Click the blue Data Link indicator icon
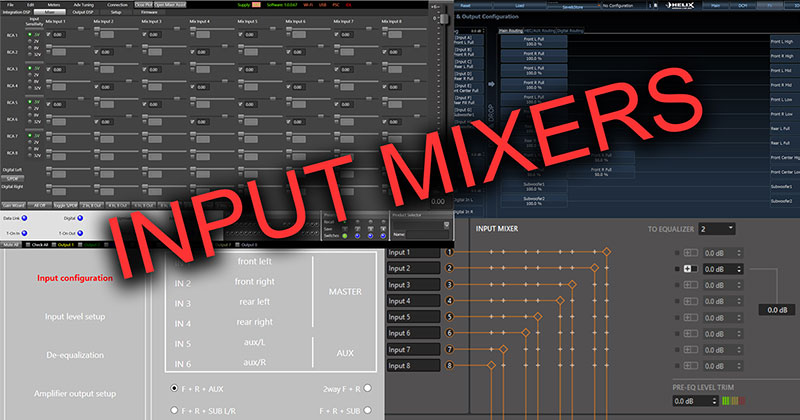 tap(24, 218)
